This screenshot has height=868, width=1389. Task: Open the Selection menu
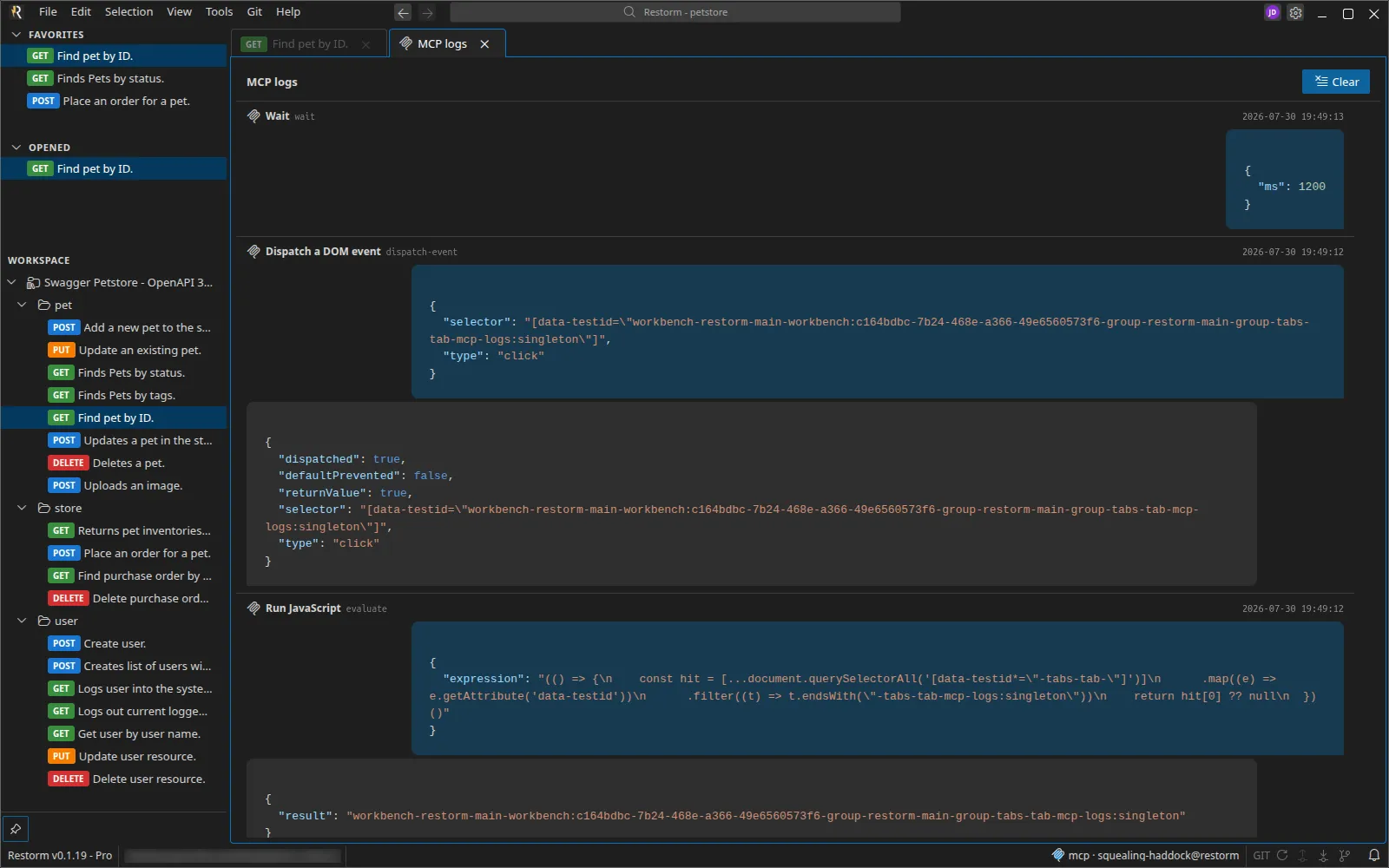pos(128,12)
